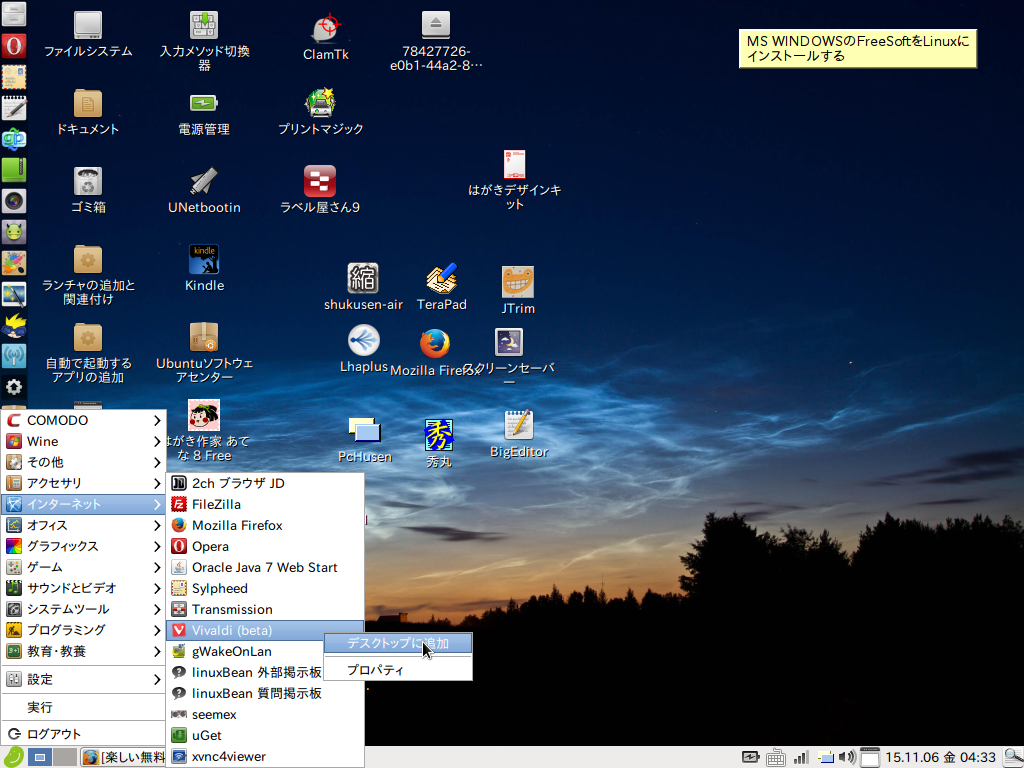The height and width of the screenshot is (768, 1024).
Task: Select gWakeOnLan menu entry
Action: [x=246, y=651]
